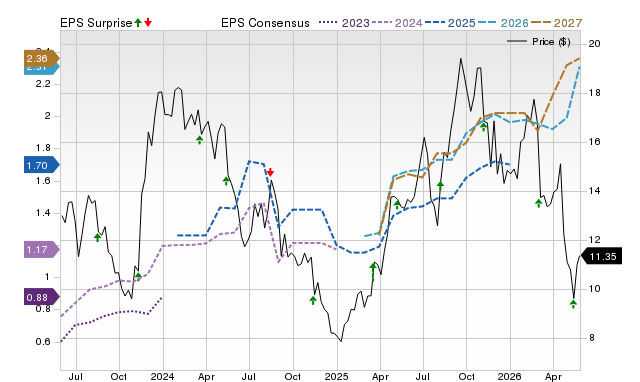Click the 1.4 label on the EPS axis
Image resolution: width=640 pixels, height=382 pixels.
(x=43, y=213)
